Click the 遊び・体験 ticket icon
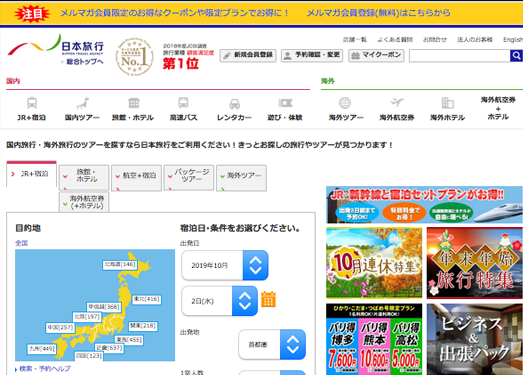This screenshot has height=375, width=523. 285,103
